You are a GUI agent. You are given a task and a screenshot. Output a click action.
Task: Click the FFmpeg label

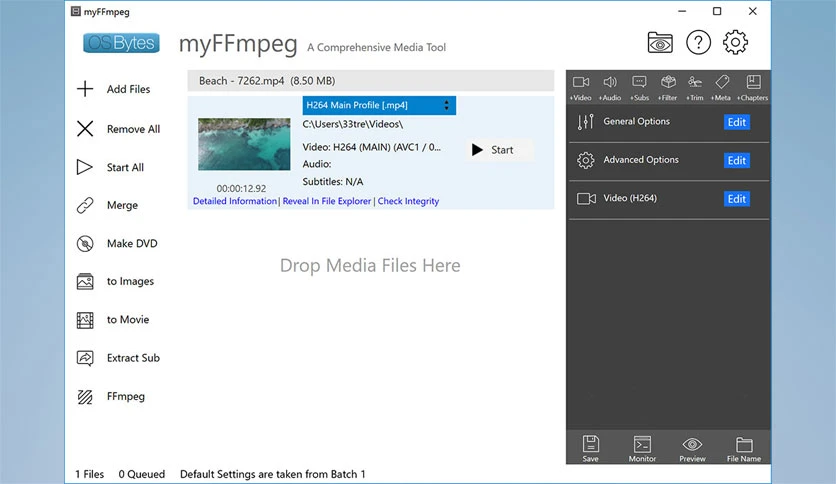126,397
